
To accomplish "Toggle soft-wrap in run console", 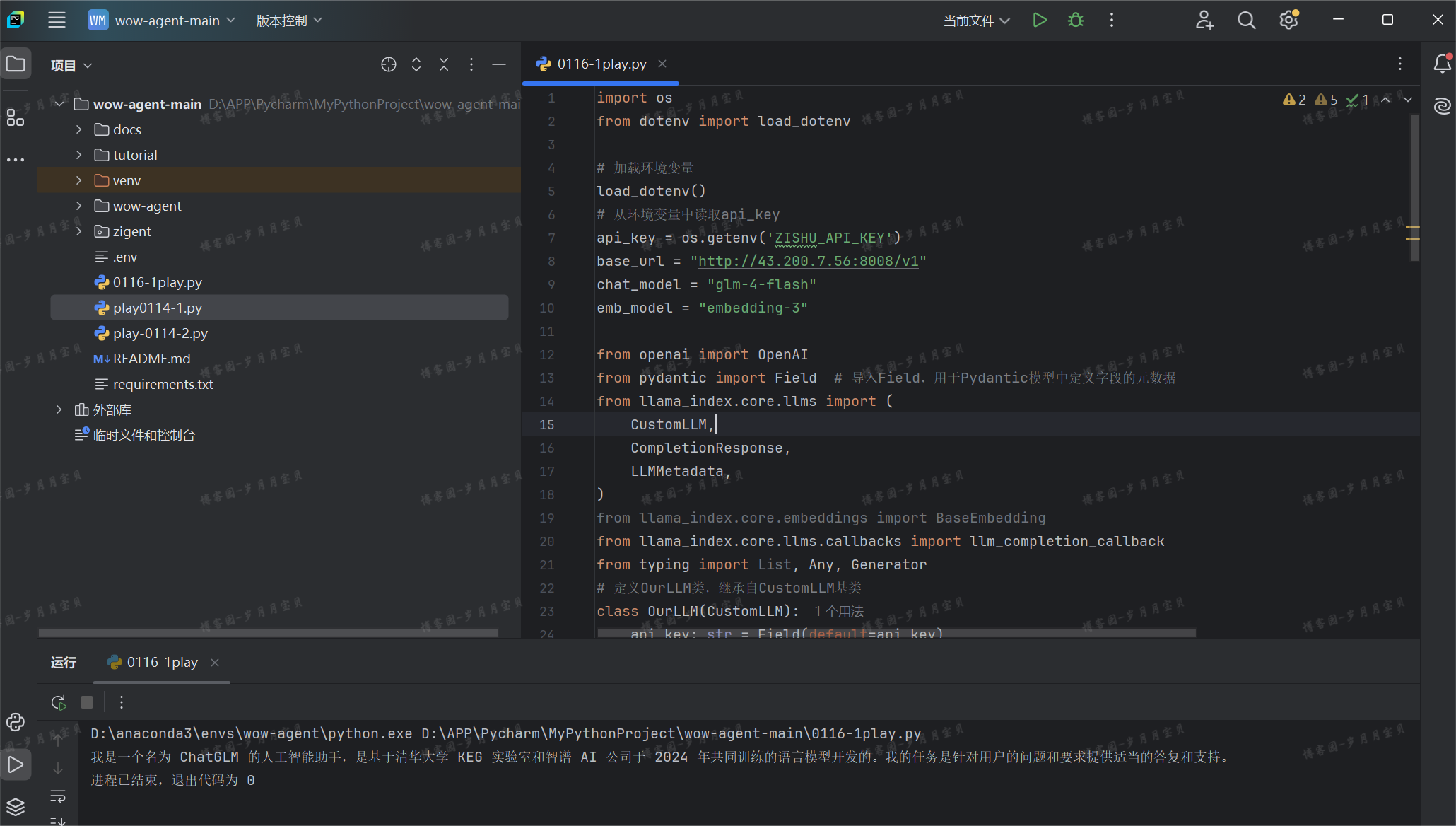I will pyautogui.click(x=58, y=796).
